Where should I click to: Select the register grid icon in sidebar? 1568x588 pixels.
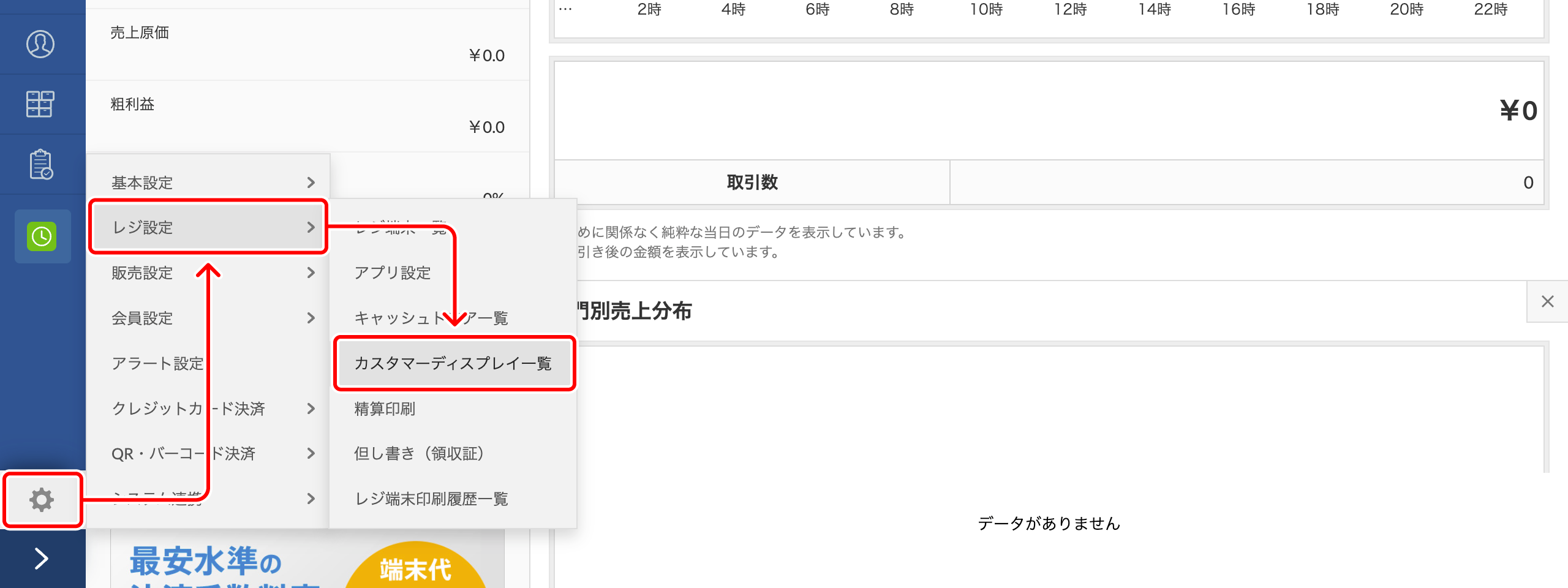41,104
